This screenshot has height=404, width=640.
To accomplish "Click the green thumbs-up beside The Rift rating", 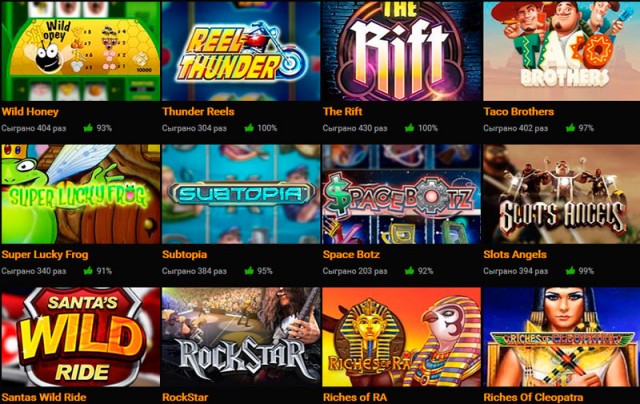I will (x=409, y=128).
